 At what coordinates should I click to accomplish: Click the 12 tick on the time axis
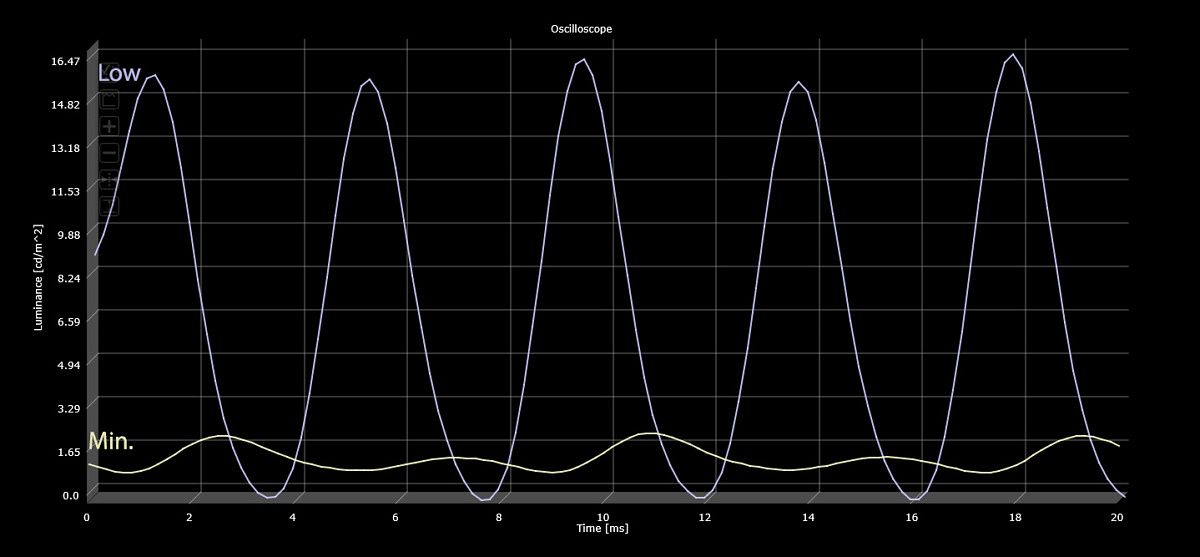(705, 517)
